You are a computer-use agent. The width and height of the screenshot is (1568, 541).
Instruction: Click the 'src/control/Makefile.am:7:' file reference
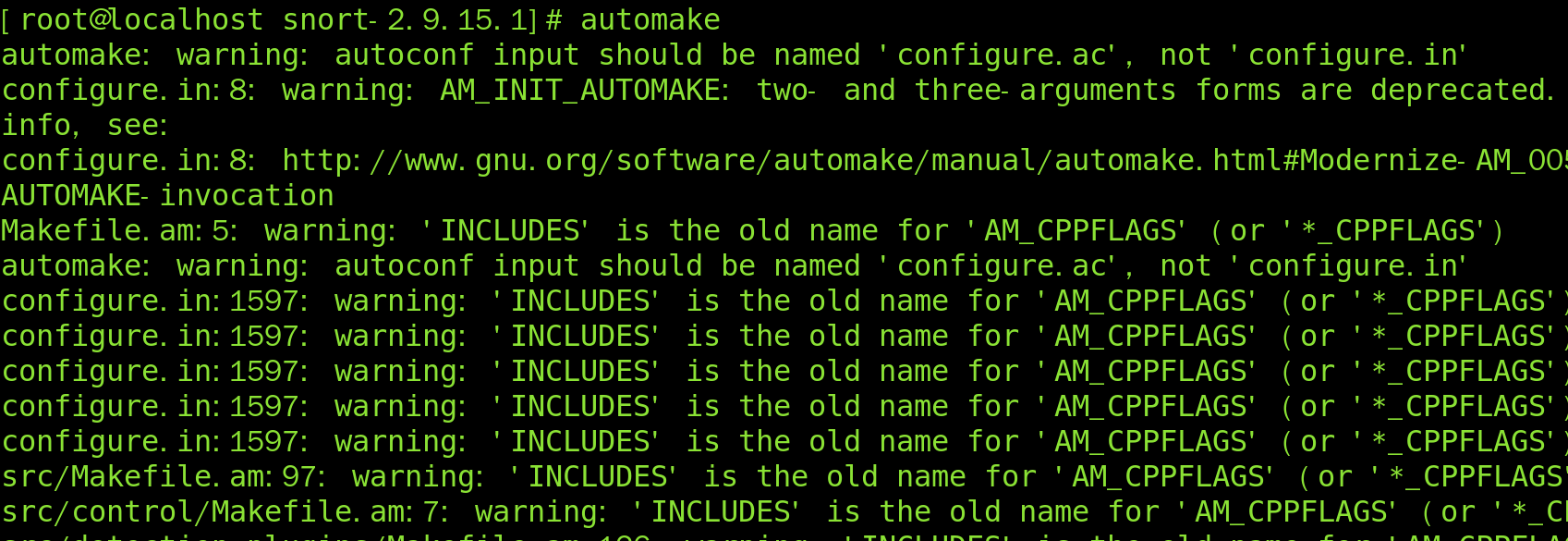tap(225, 511)
